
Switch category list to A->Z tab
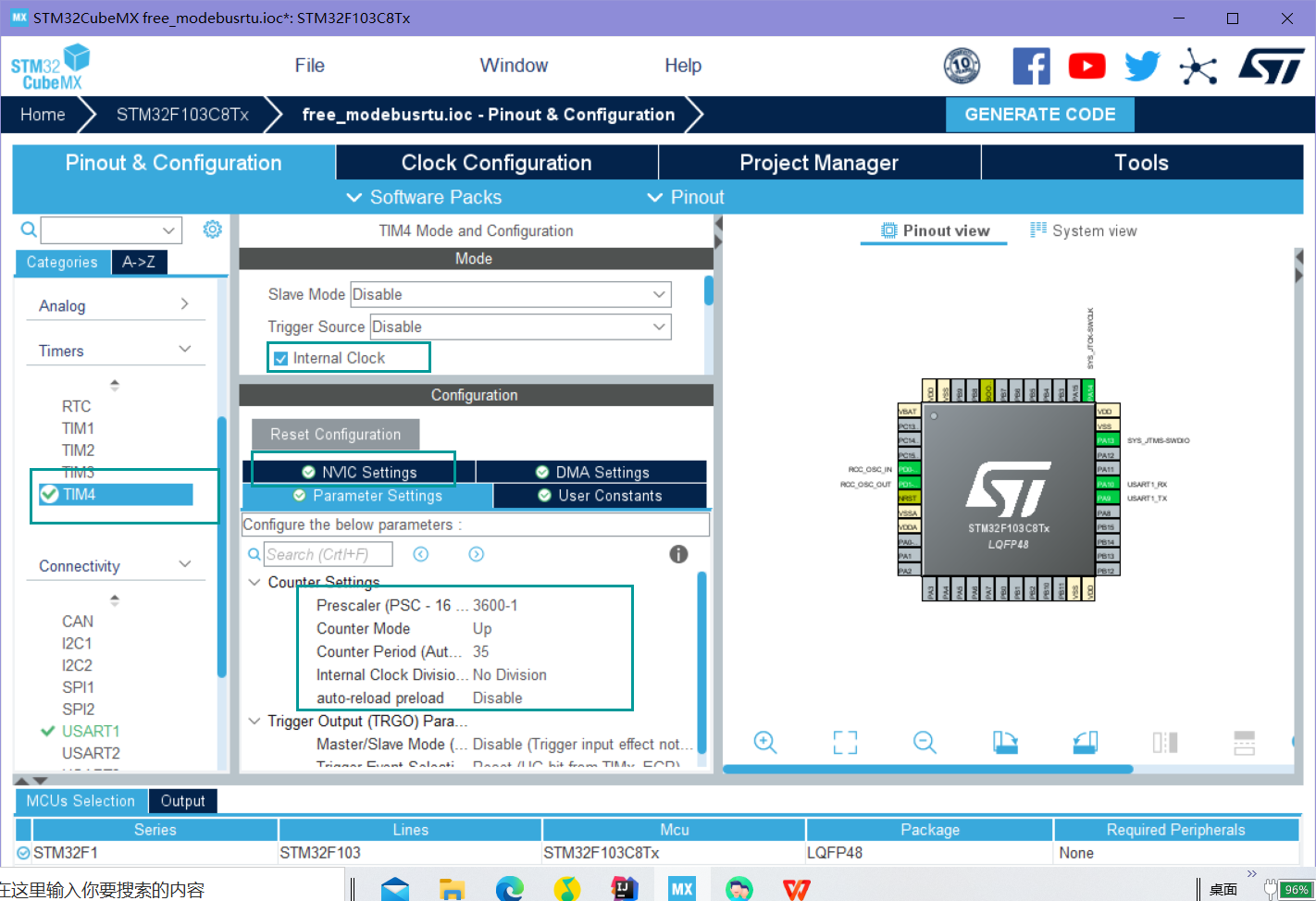139,262
